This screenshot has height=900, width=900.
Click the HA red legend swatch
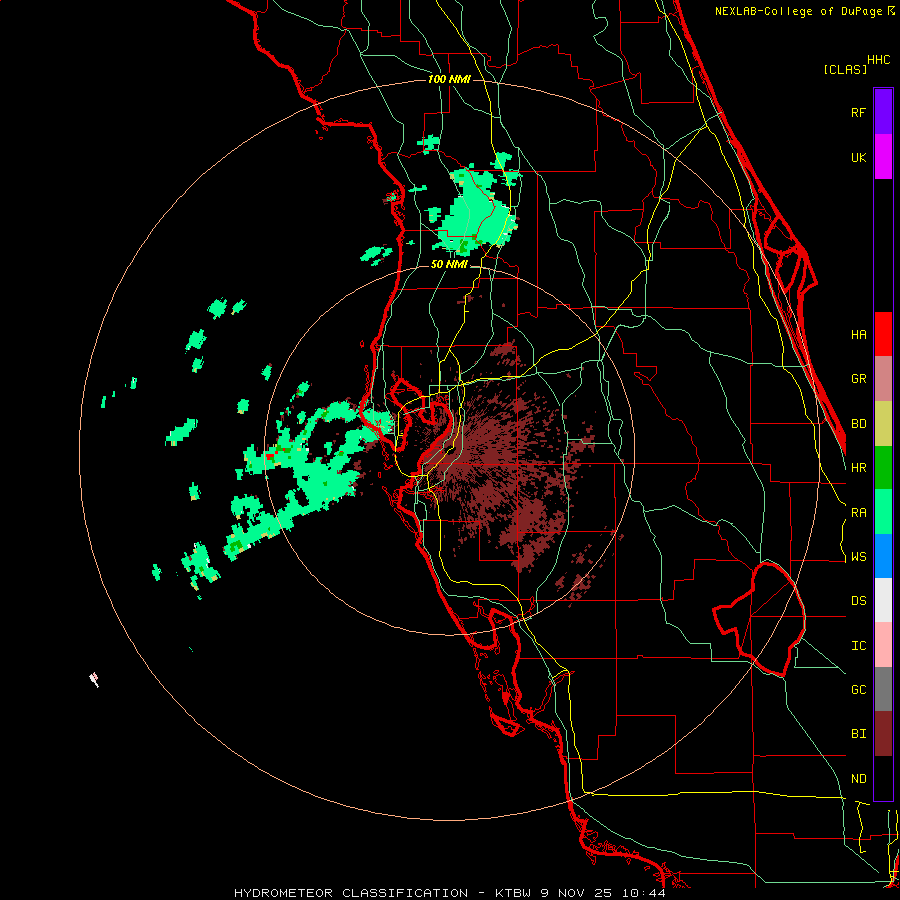tap(883, 334)
